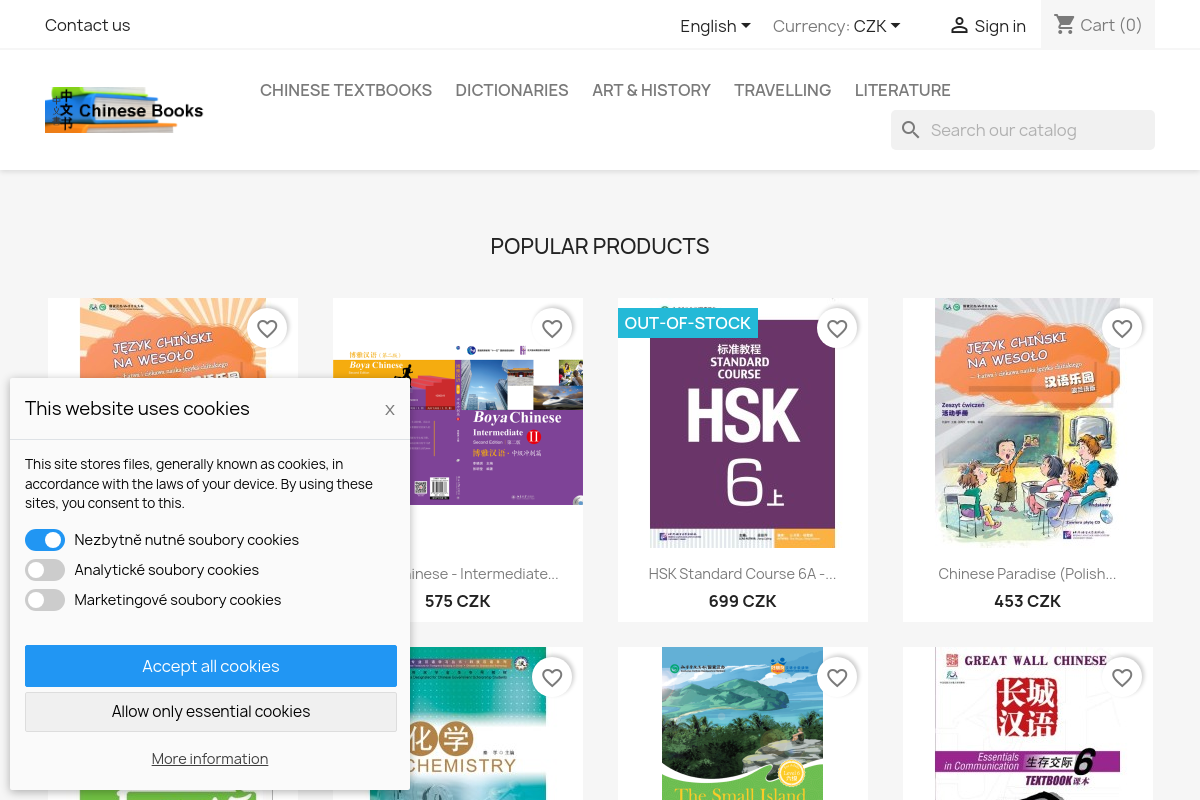The height and width of the screenshot is (800, 1200).
Task: Click the Search our catalog field
Action: [x=1035, y=130]
